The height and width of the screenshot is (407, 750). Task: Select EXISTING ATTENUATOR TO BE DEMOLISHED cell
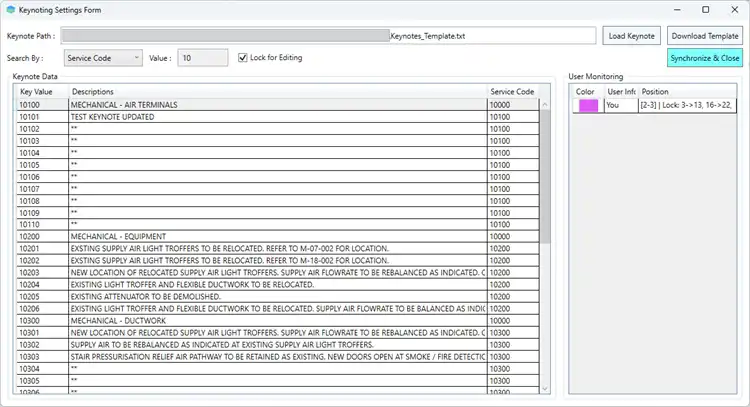tap(278, 297)
